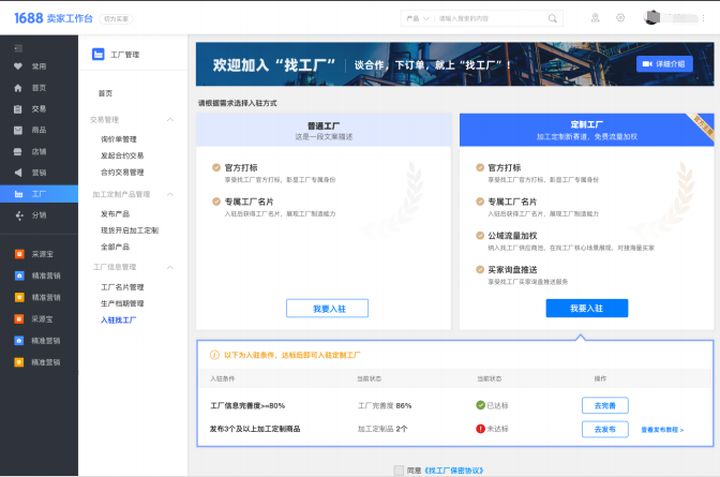Click the 1688 卖家工作台 logo

(53, 18)
